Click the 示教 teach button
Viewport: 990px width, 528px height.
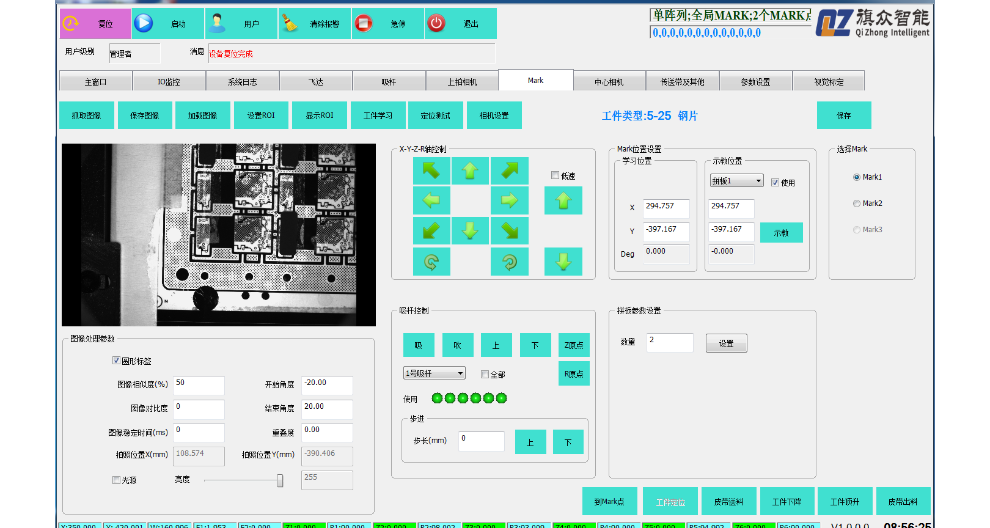[781, 232]
